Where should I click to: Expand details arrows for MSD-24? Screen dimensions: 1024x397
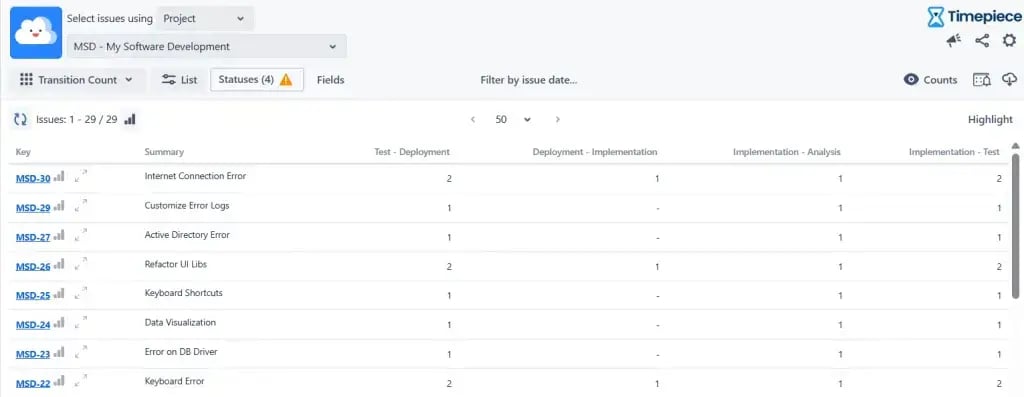pyautogui.click(x=81, y=323)
